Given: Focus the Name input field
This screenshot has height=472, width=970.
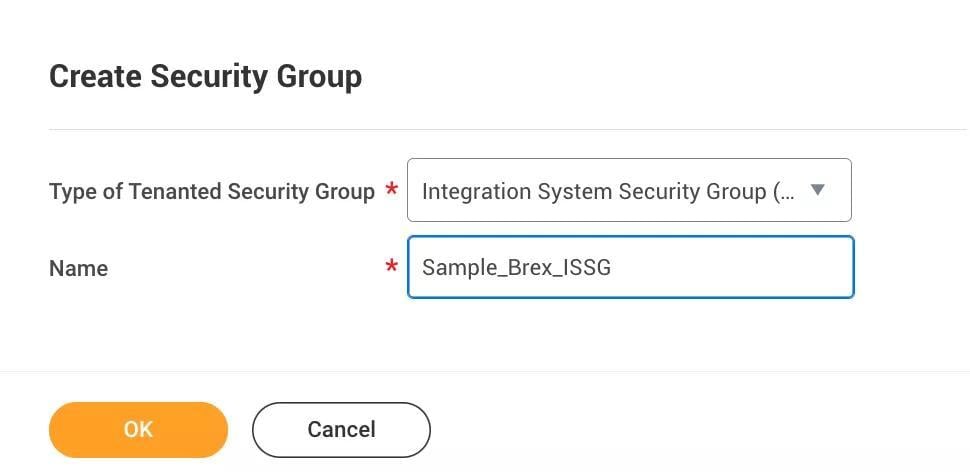Looking at the screenshot, I should click(x=630, y=267).
